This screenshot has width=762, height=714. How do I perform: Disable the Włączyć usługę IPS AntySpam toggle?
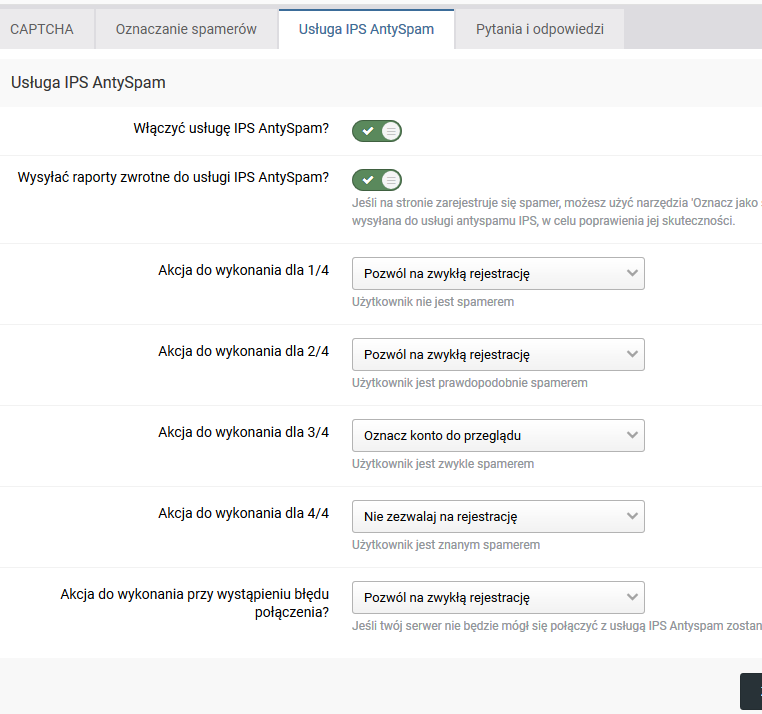[x=377, y=130]
